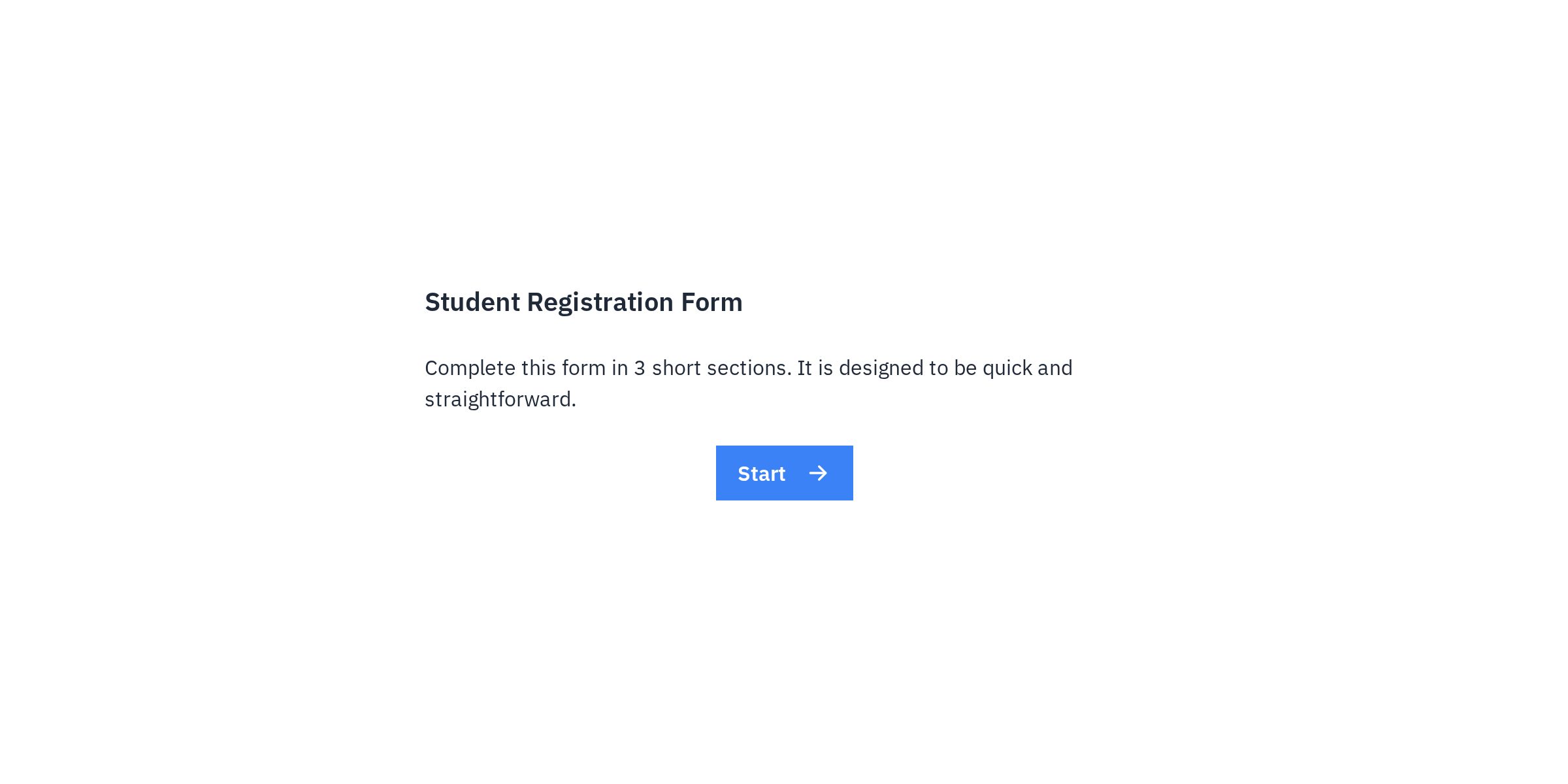The width and height of the screenshot is (1568, 784).
Task: Click the blue Start button
Action: coord(784,473)
